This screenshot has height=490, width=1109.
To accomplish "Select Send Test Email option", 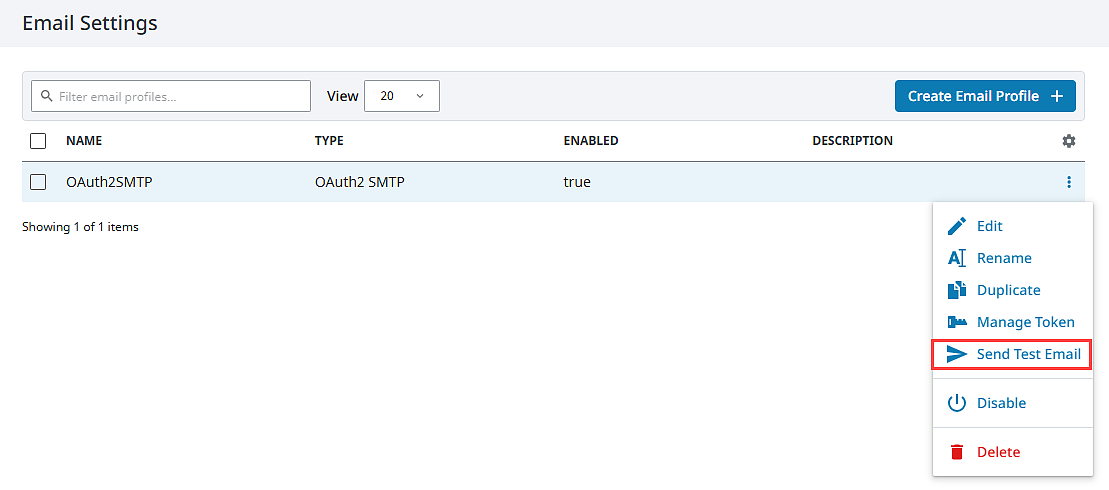I will click(x=1011, y=354).
